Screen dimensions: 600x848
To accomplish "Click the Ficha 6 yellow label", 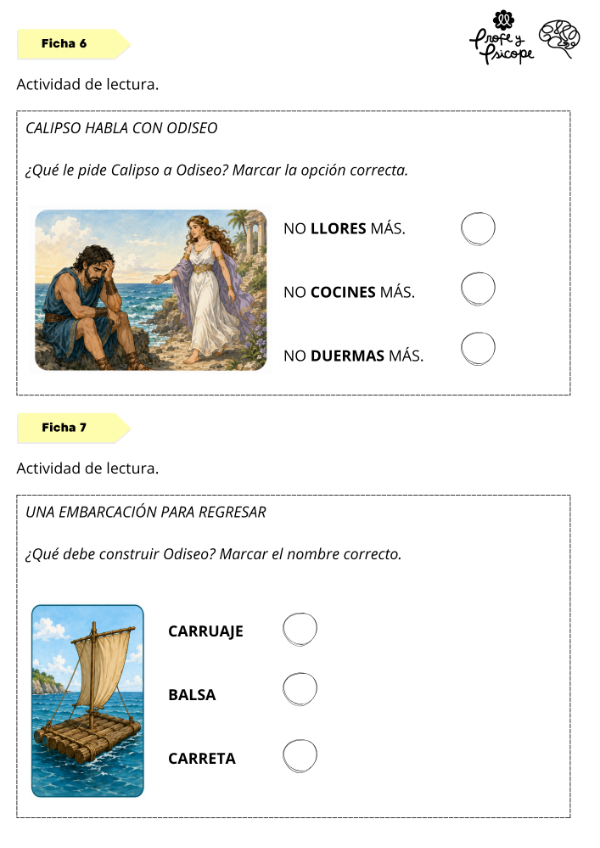I will [x=74, y=44].
